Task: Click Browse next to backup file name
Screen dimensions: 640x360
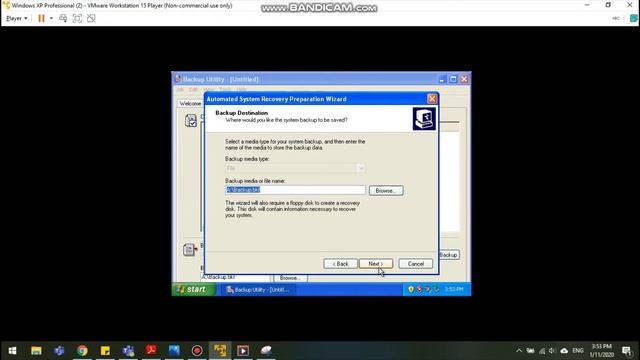Action: (x=386, y=191)
